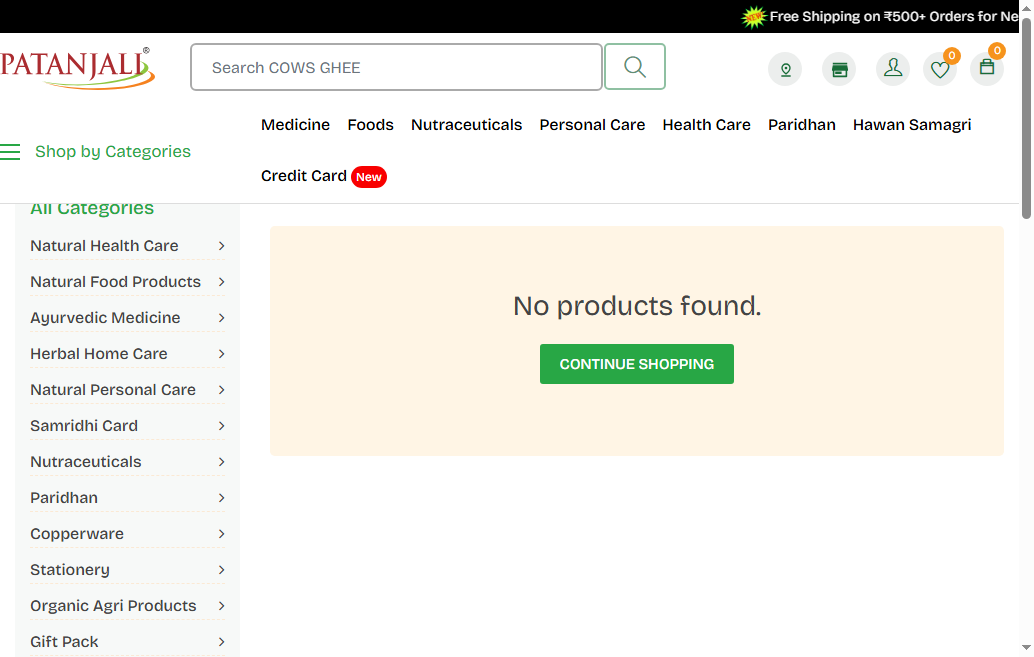Expand Organic Agri Products chevron
1034x657 pixels.
pos(222,606)
